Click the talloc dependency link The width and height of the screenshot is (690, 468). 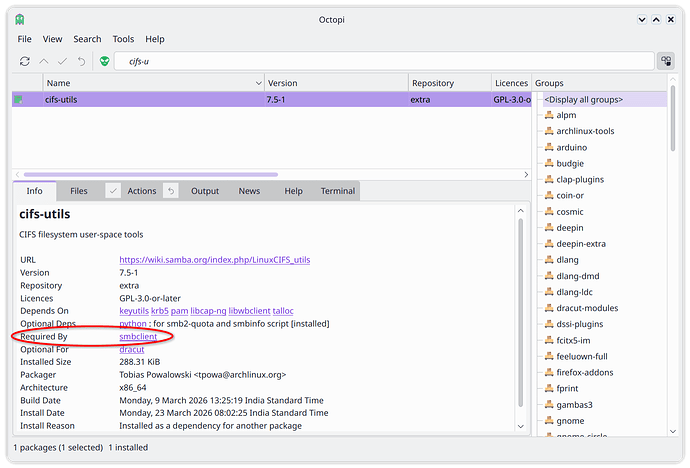pyautogui.click(x=283, y=311)
